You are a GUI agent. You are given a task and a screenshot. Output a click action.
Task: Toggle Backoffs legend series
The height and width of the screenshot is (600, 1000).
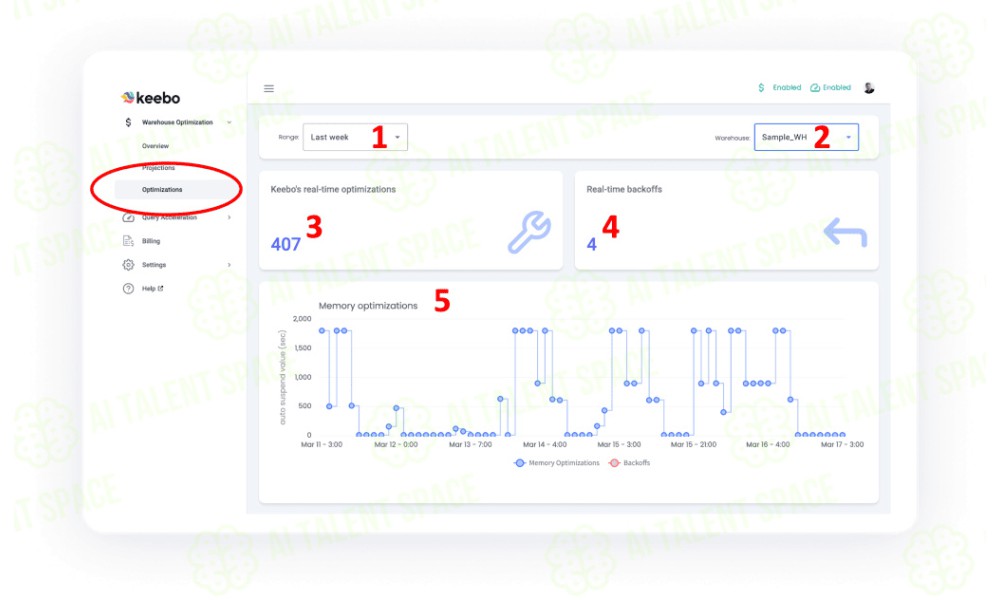629,463
